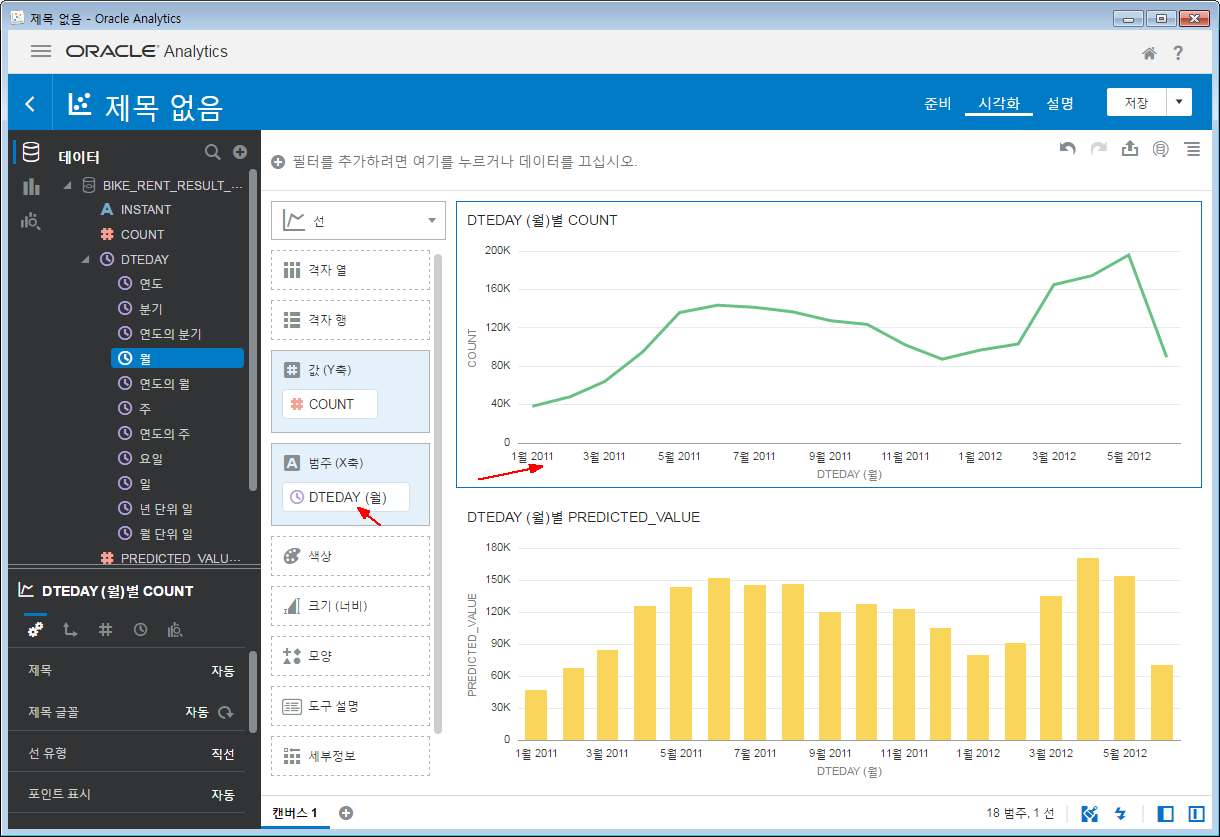
Task: Open the save options dropdown arrow
Action: tap(1180, 102)
